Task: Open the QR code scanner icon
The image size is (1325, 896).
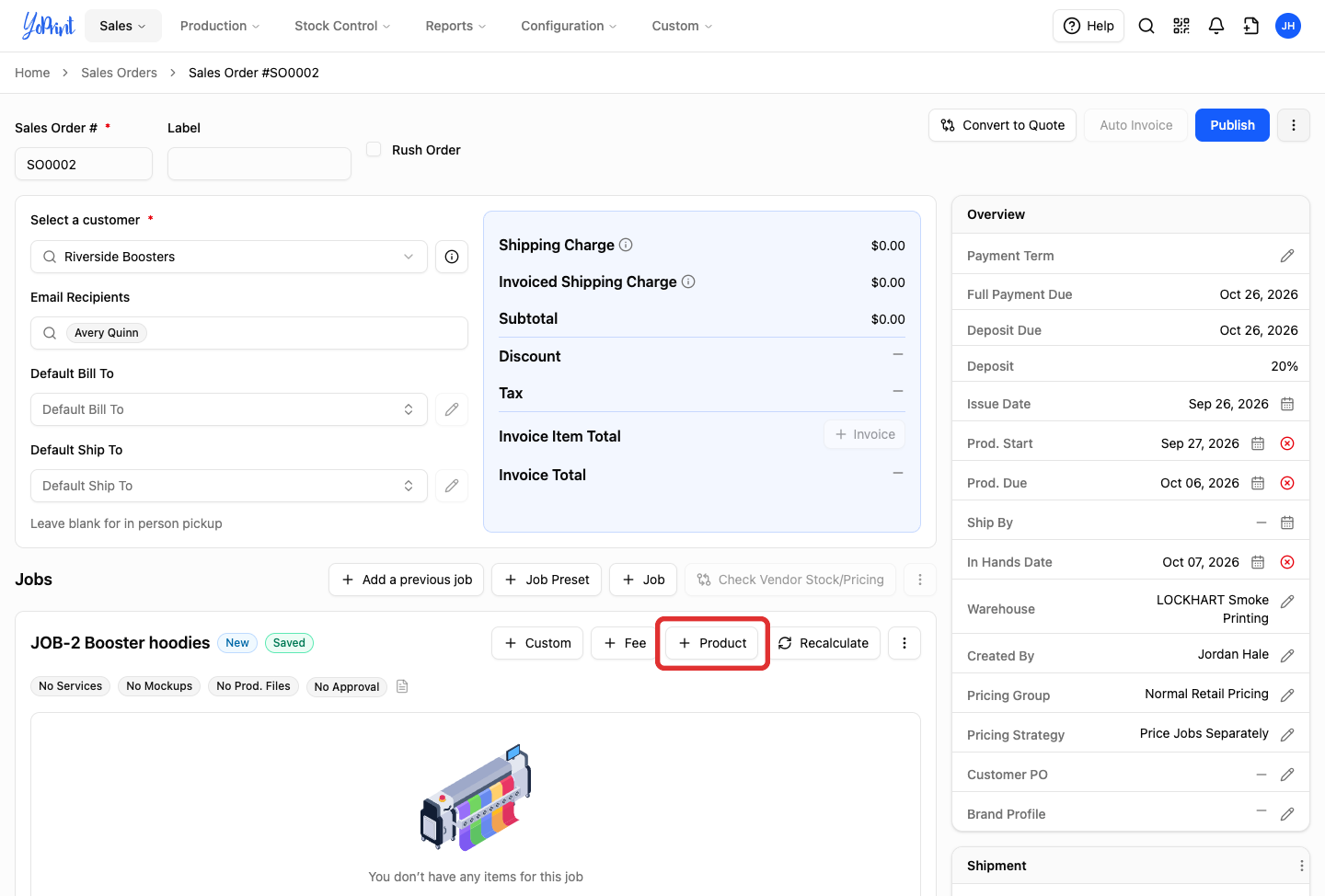Action: point(1181,26)
